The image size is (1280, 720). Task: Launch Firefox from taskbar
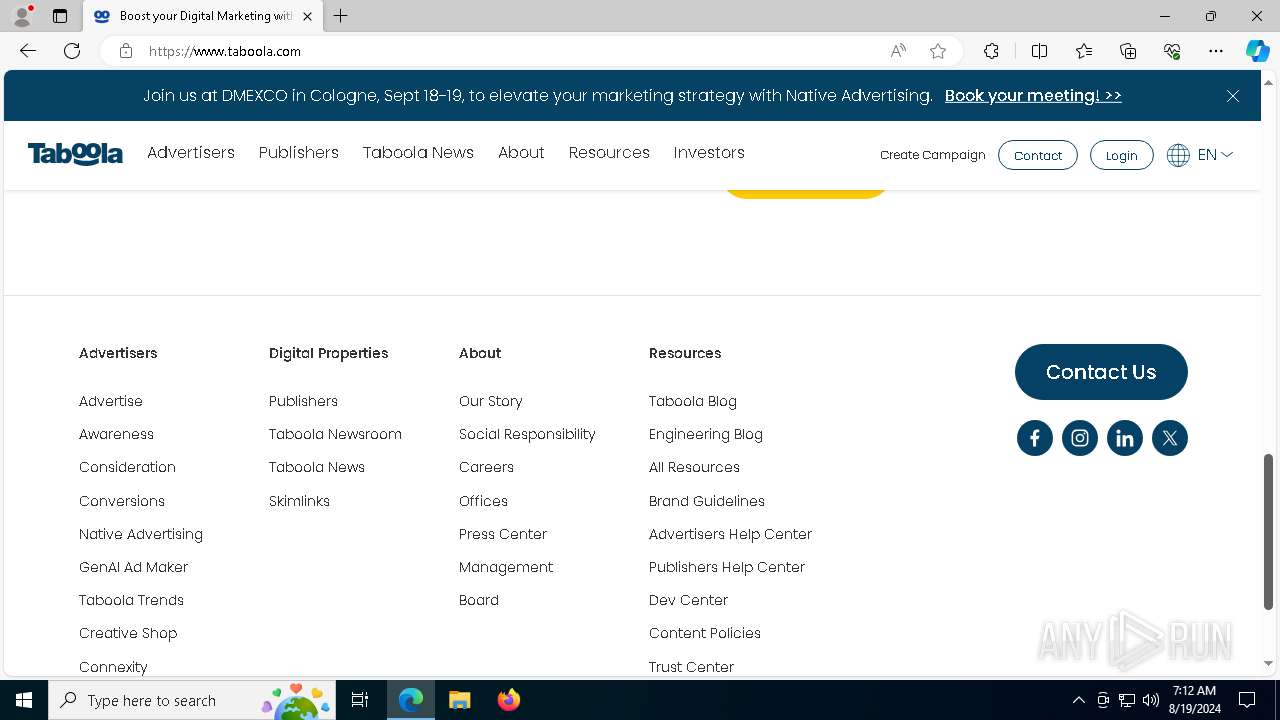pyautogui.click(x=509, y=700)
